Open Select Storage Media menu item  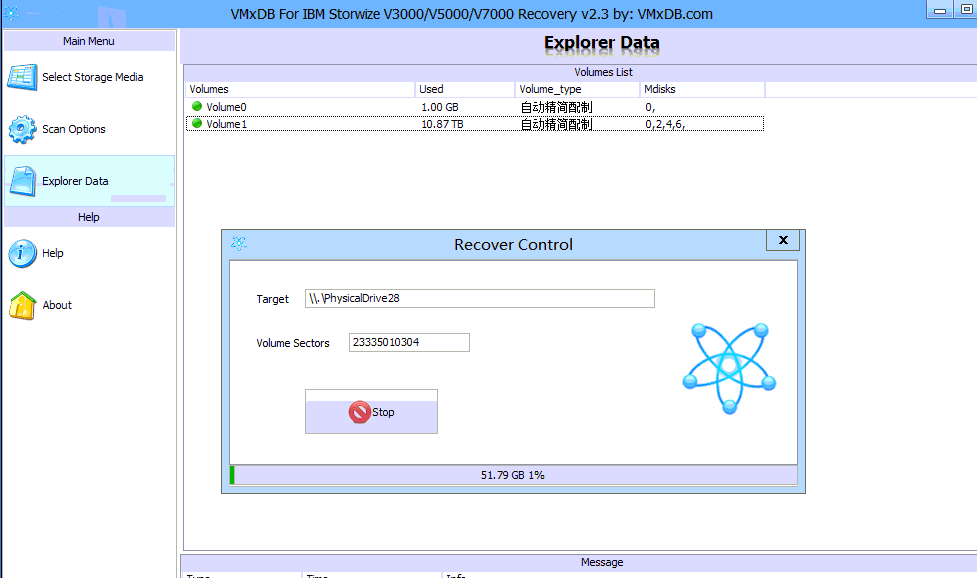89,77
